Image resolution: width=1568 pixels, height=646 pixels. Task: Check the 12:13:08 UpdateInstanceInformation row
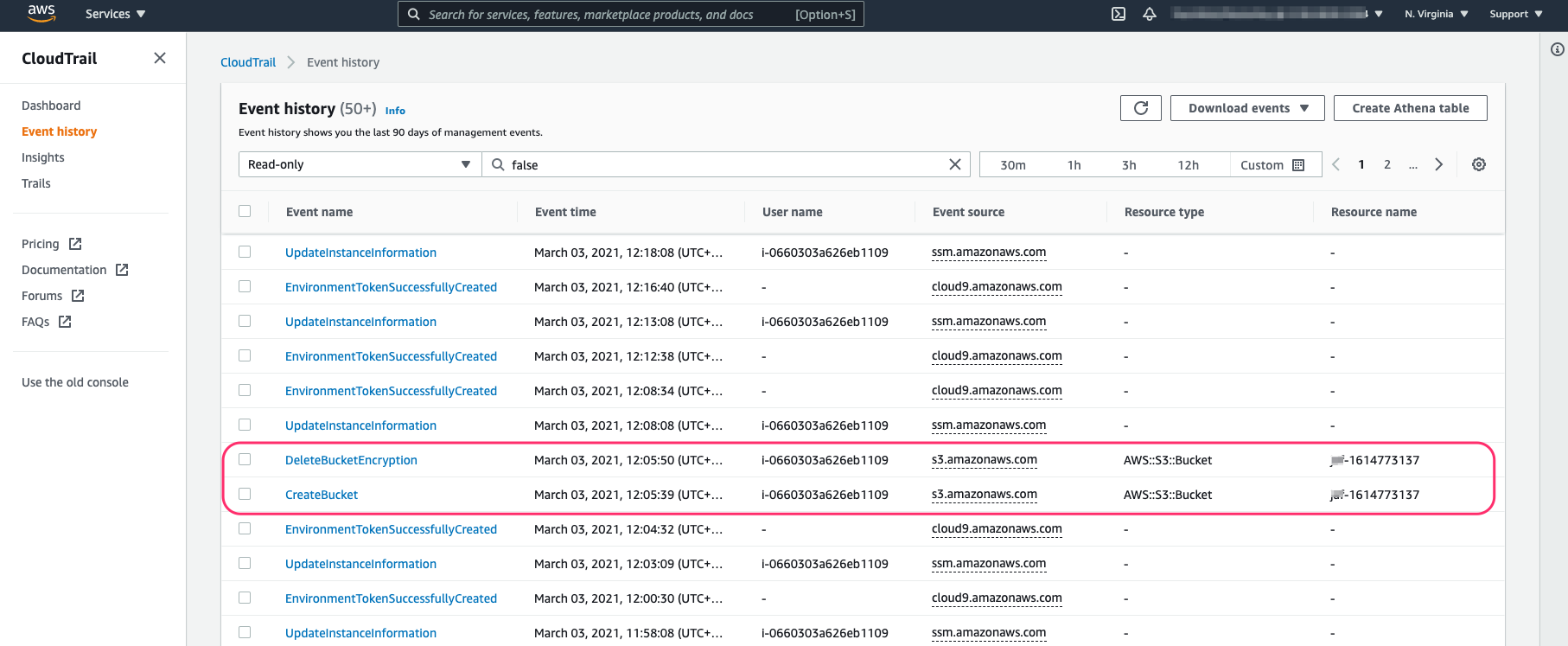245,321
